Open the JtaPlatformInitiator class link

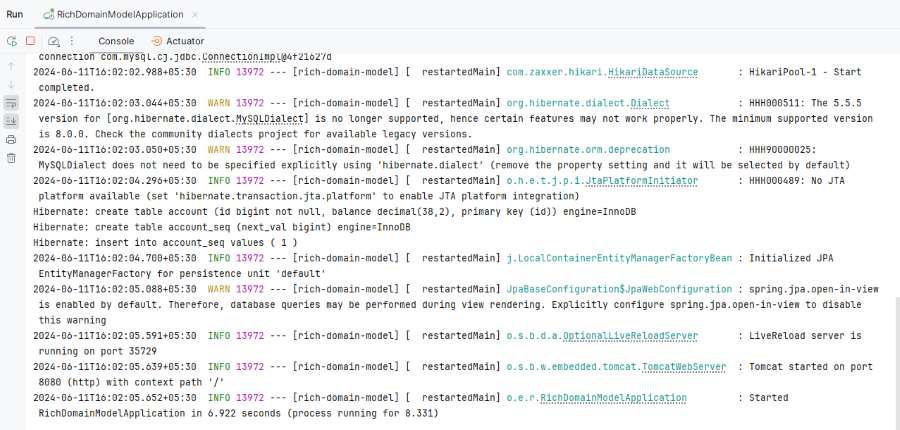[642, 181]
